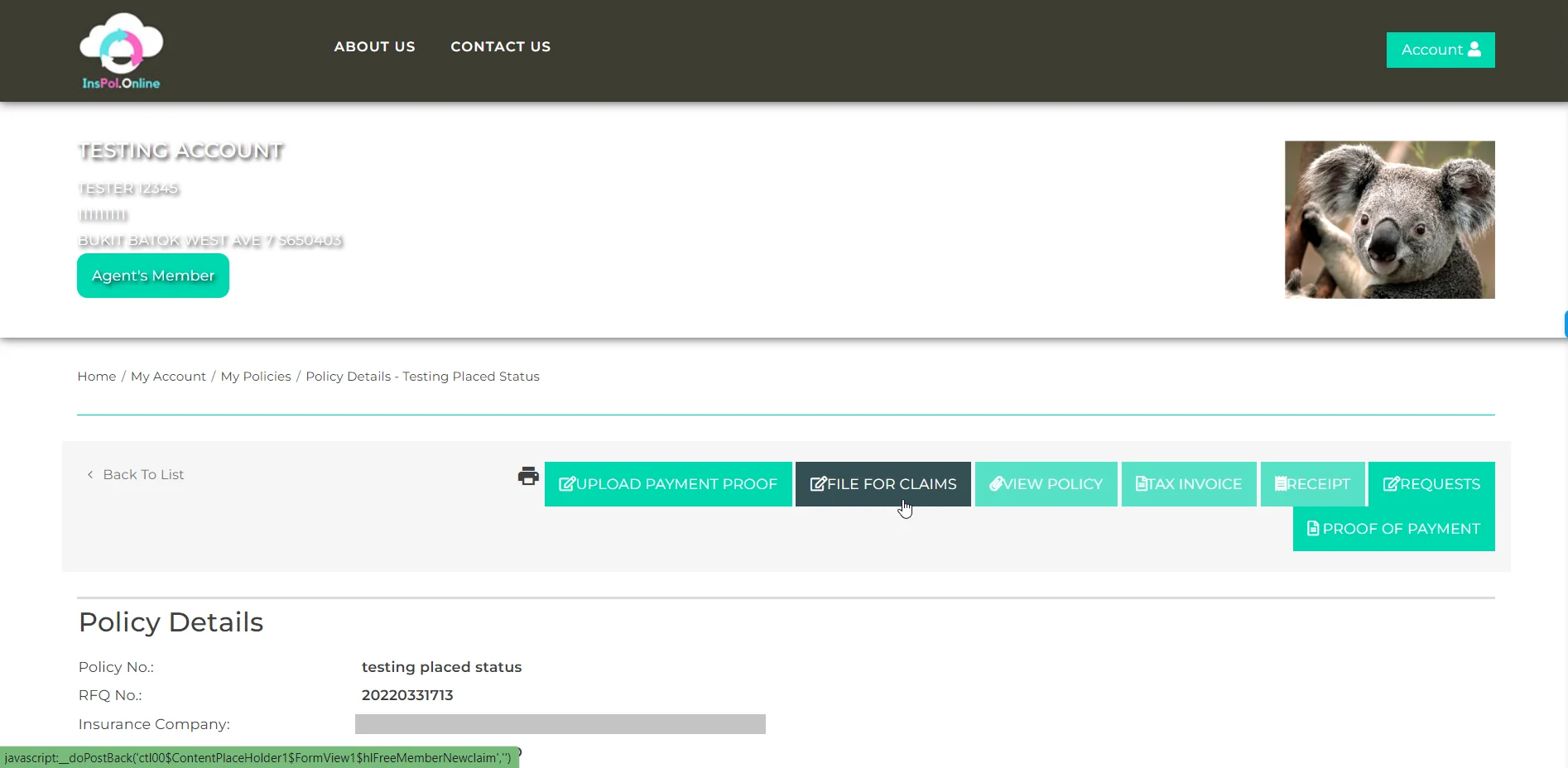This screenshot has width=1568, height=768.
Task: Click the printer icon
Action: 528,476
